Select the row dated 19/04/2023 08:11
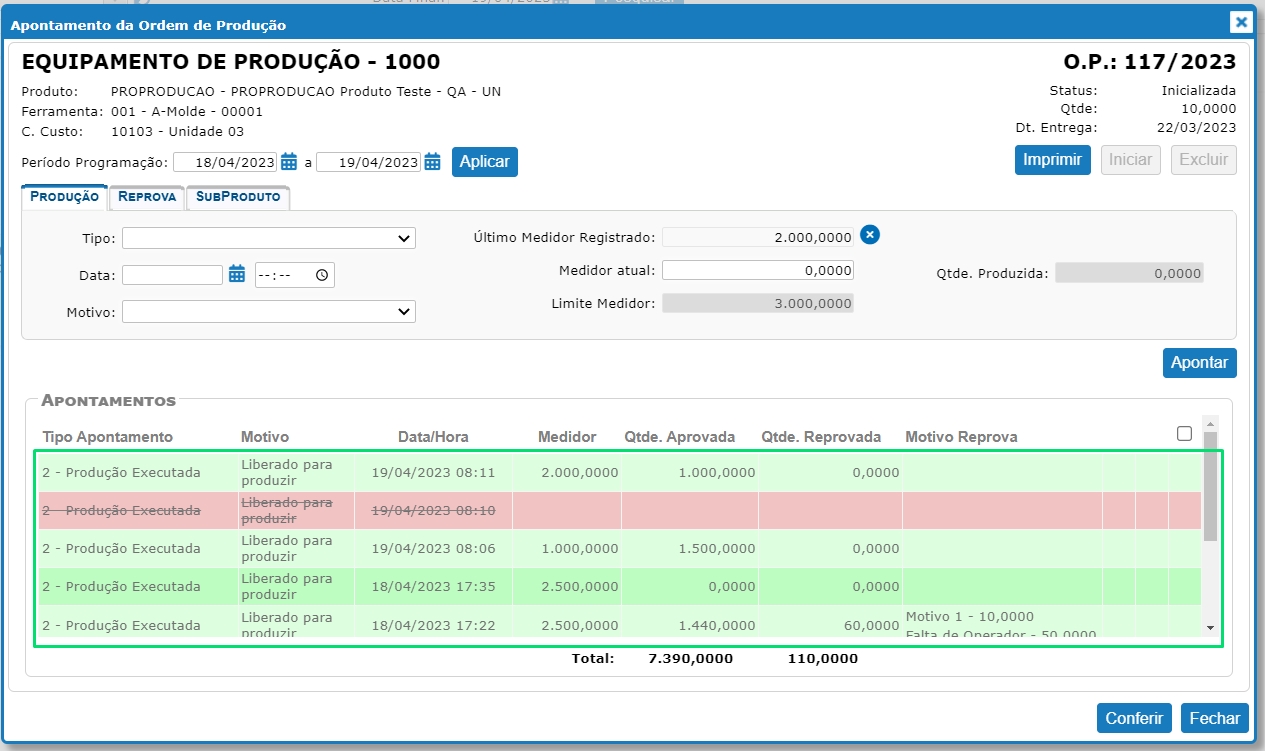This screenshot has width=1265, height=751. coord(620,472)
